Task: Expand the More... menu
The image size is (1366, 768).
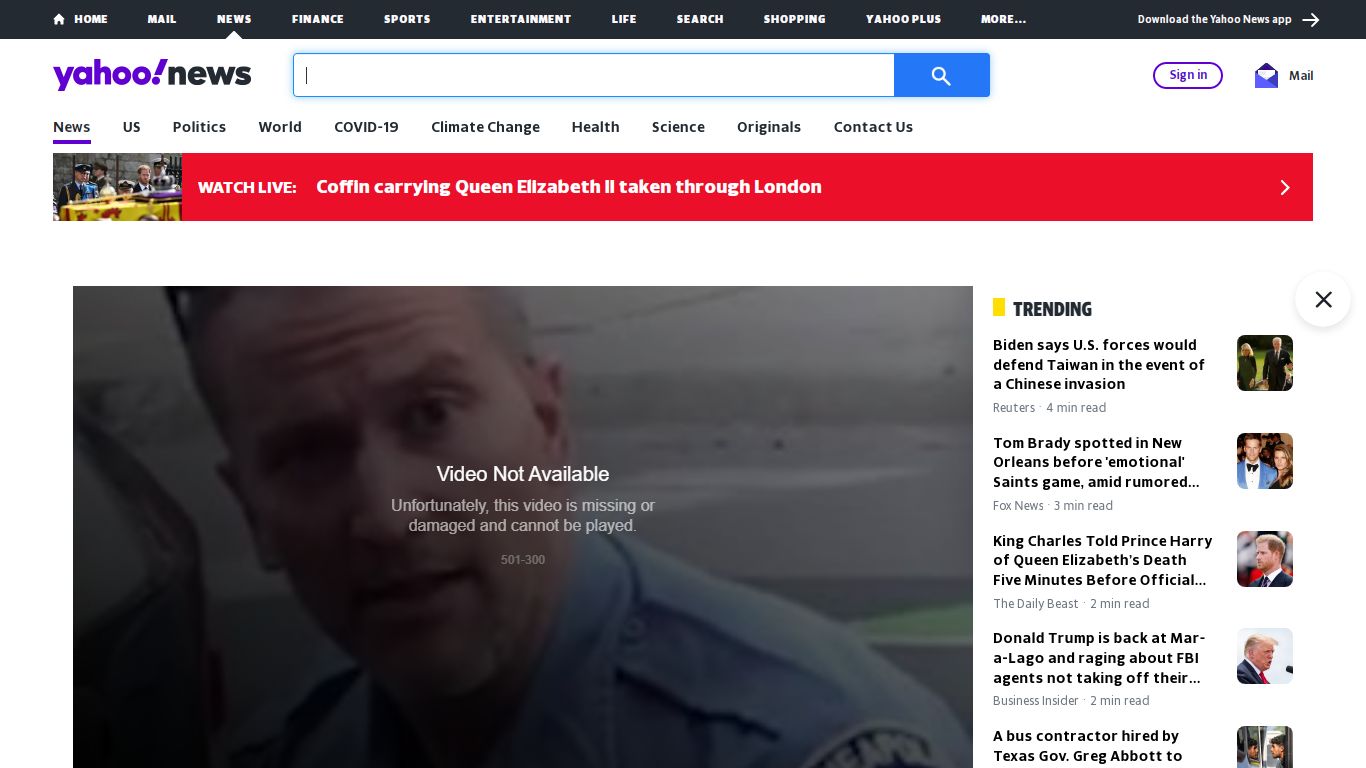Action: 1003,19
